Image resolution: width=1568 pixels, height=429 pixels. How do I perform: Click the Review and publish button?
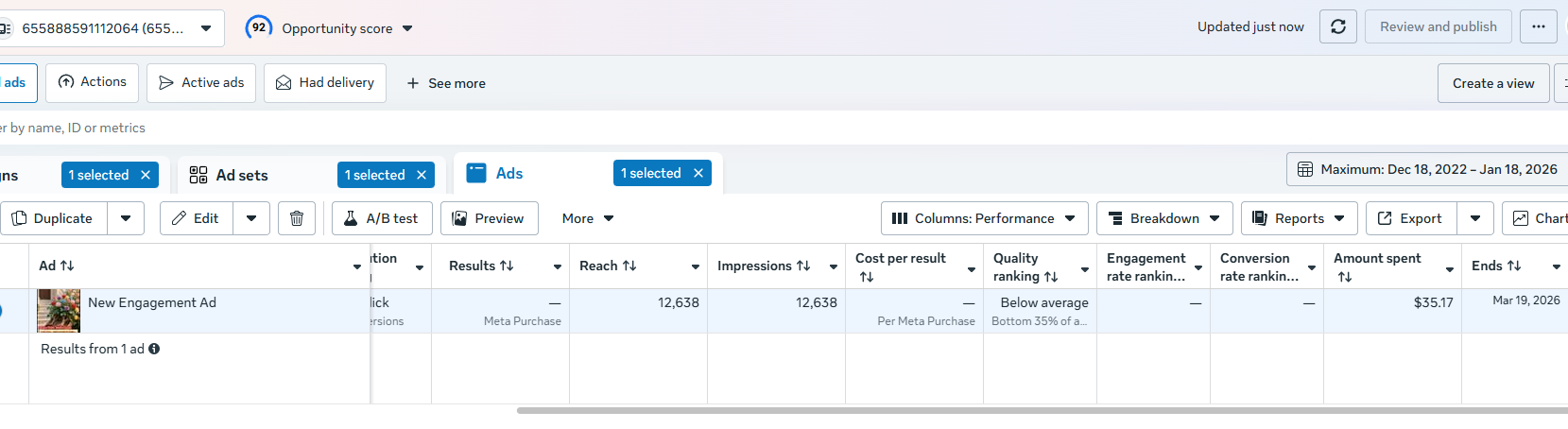(x=1438, y=26)
